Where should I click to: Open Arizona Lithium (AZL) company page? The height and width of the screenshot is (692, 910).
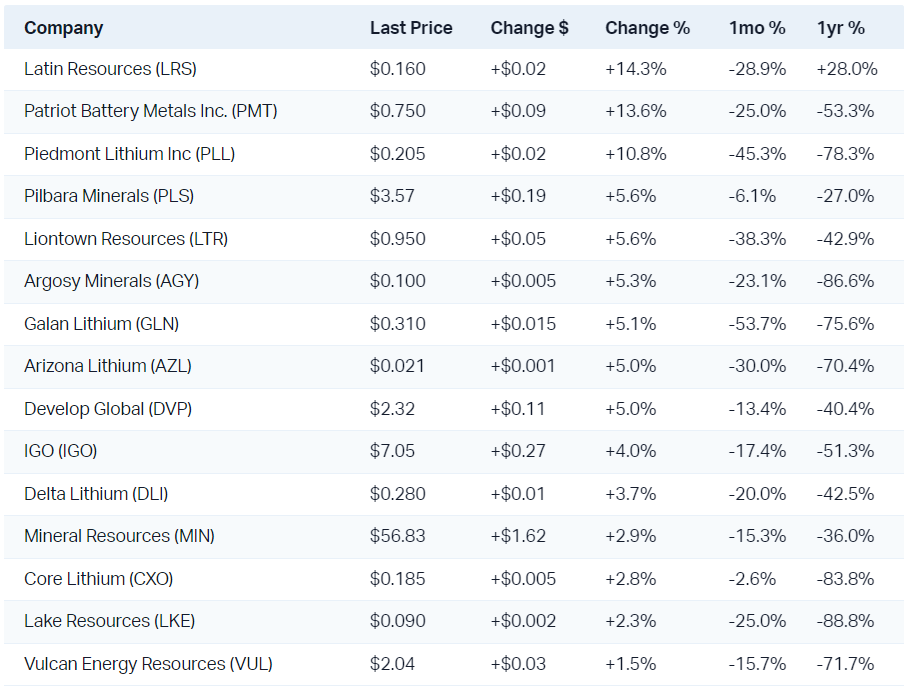(107, 366)
